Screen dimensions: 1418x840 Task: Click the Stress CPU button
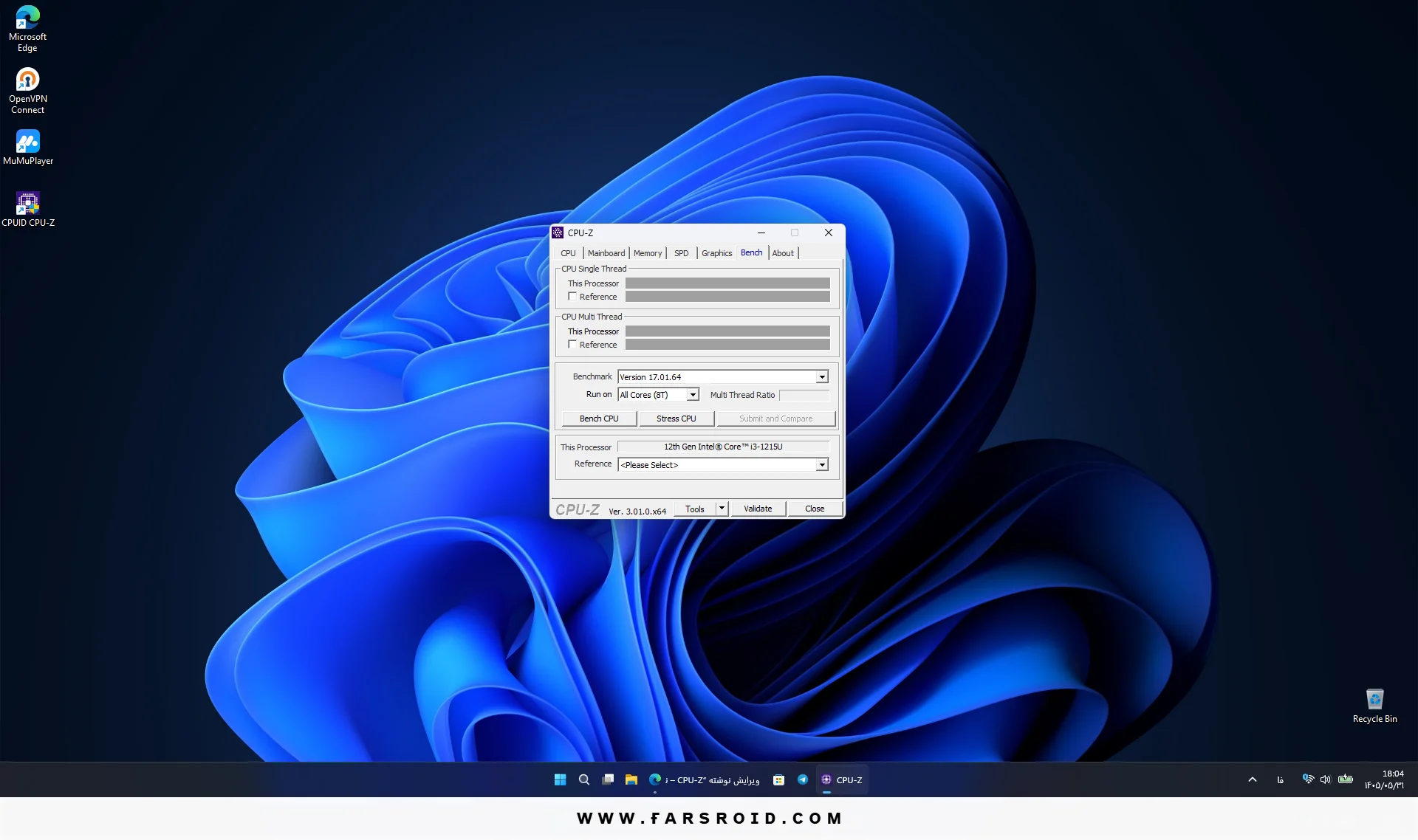pos(677,419)
